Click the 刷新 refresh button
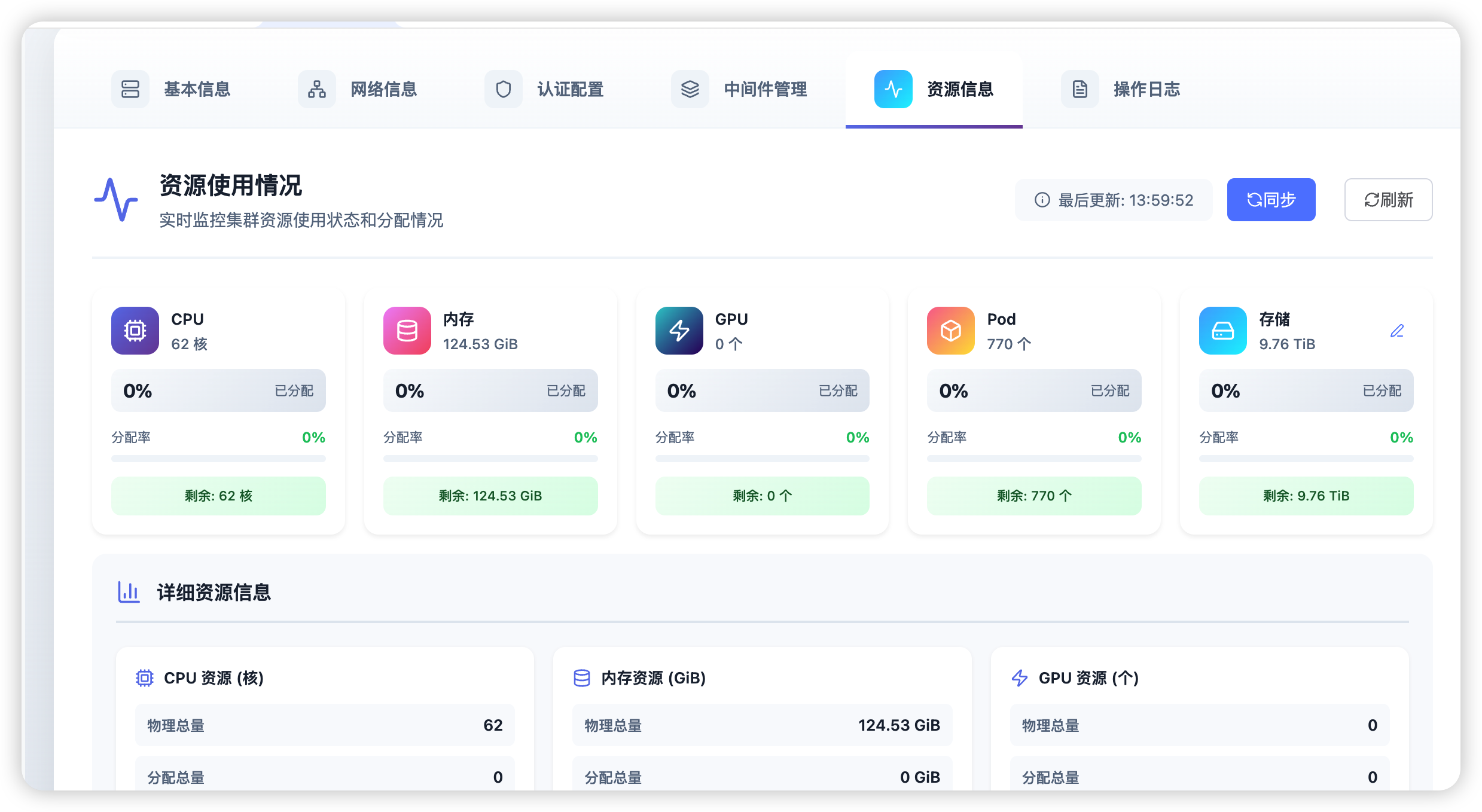The image size is (1482, 812). coord(1388,200)
